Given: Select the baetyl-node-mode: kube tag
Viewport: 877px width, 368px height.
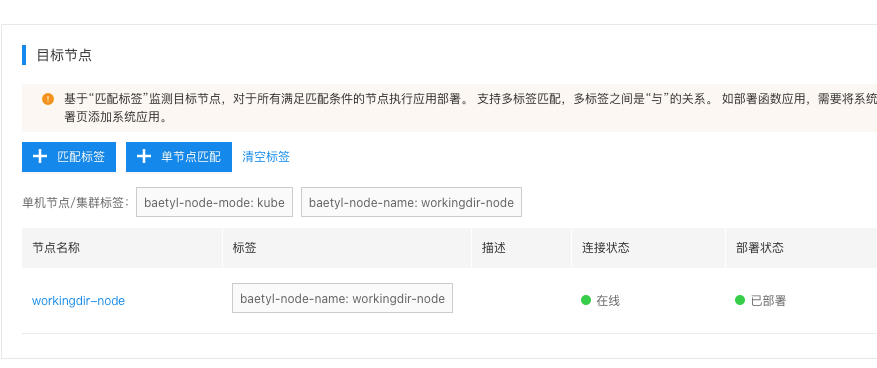Looking at the screenshot, I should 214,202.
